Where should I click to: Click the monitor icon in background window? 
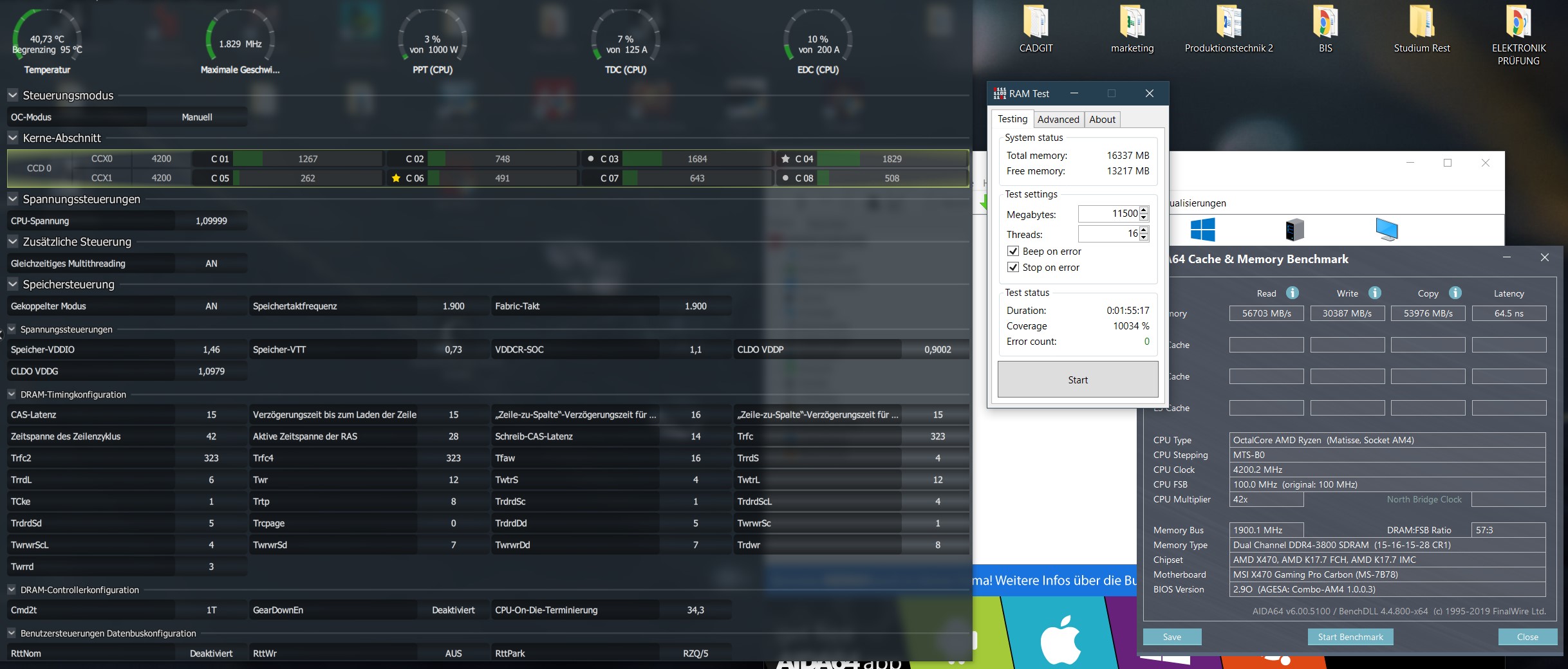click(1386, 230)
